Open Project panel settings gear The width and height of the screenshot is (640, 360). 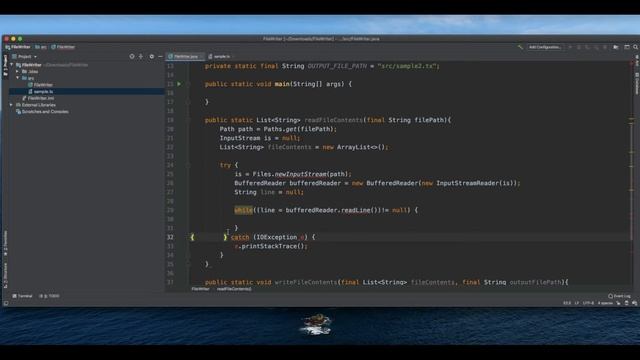tap(151, 56)
